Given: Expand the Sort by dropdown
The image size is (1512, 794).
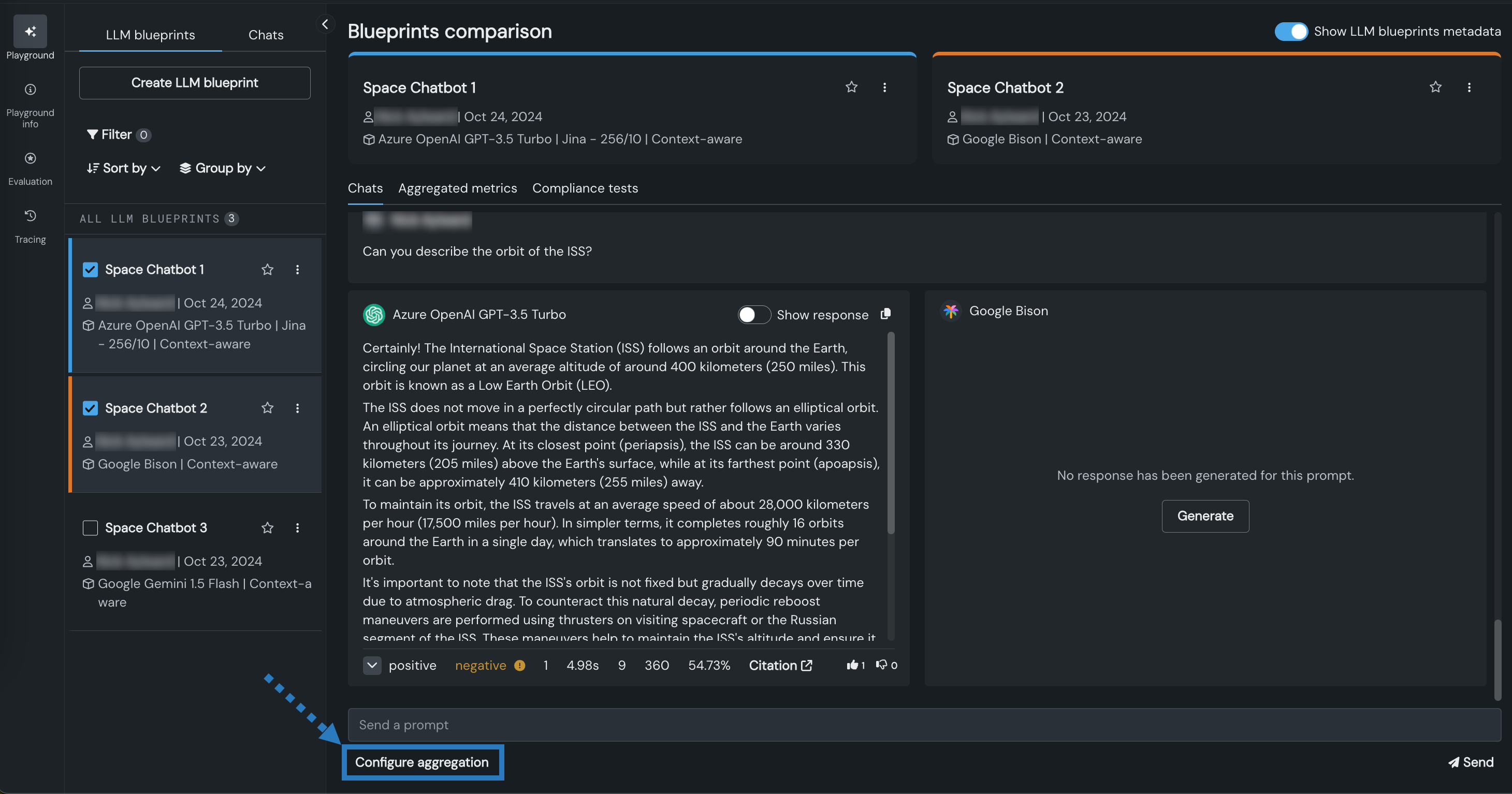Looking at the screenshot, I should click(123, 168).
